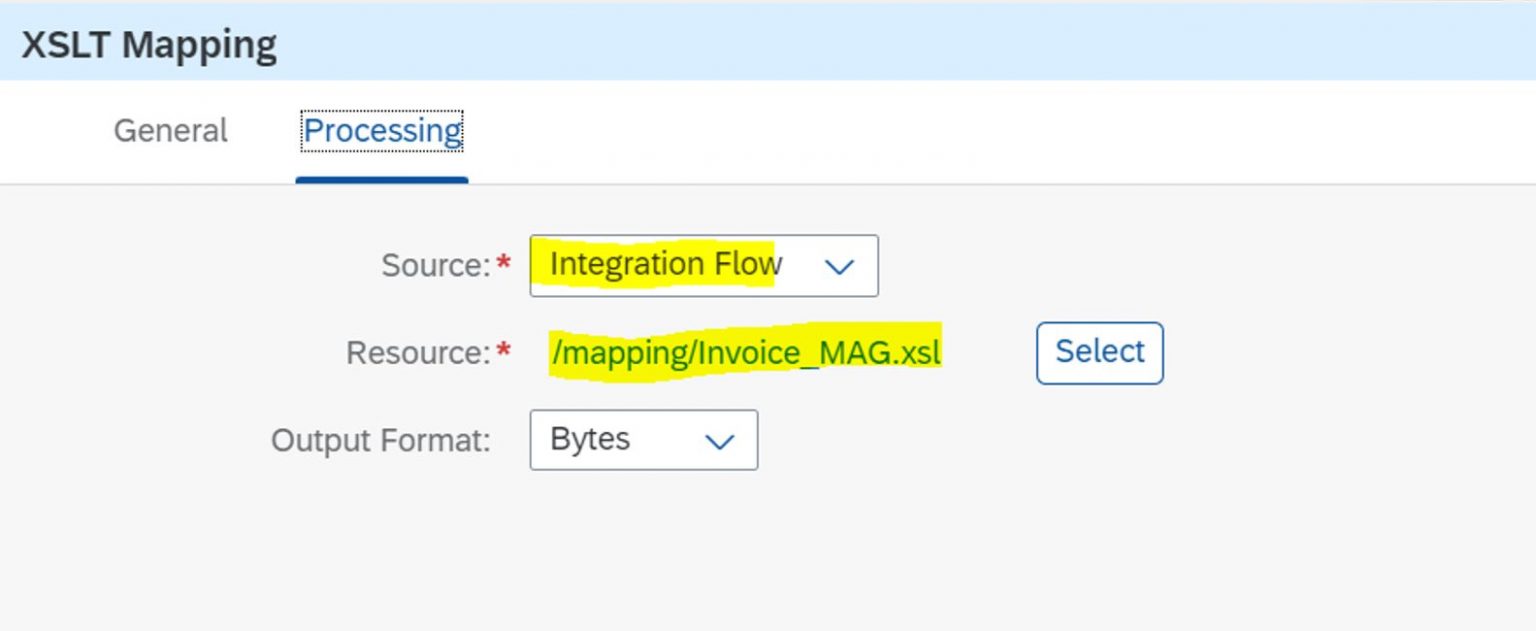Image resolution: width=1536 pixels, height=631 pixels.
Task: Click the Bytes value in Output Format
Action: 589,439
